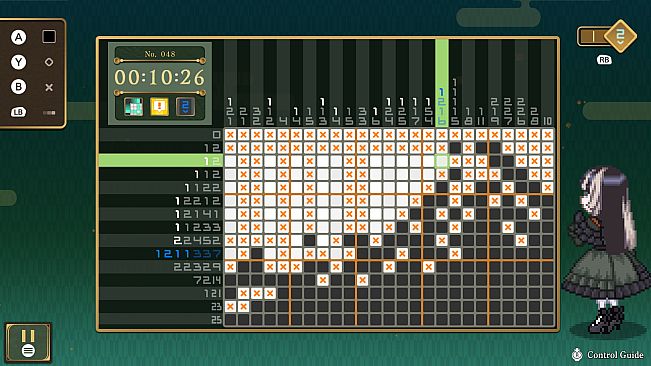This screenshot has width=651, height=366.
Task: Click filled cell where row 25 meets column 10
Action: tap(548, 320)
